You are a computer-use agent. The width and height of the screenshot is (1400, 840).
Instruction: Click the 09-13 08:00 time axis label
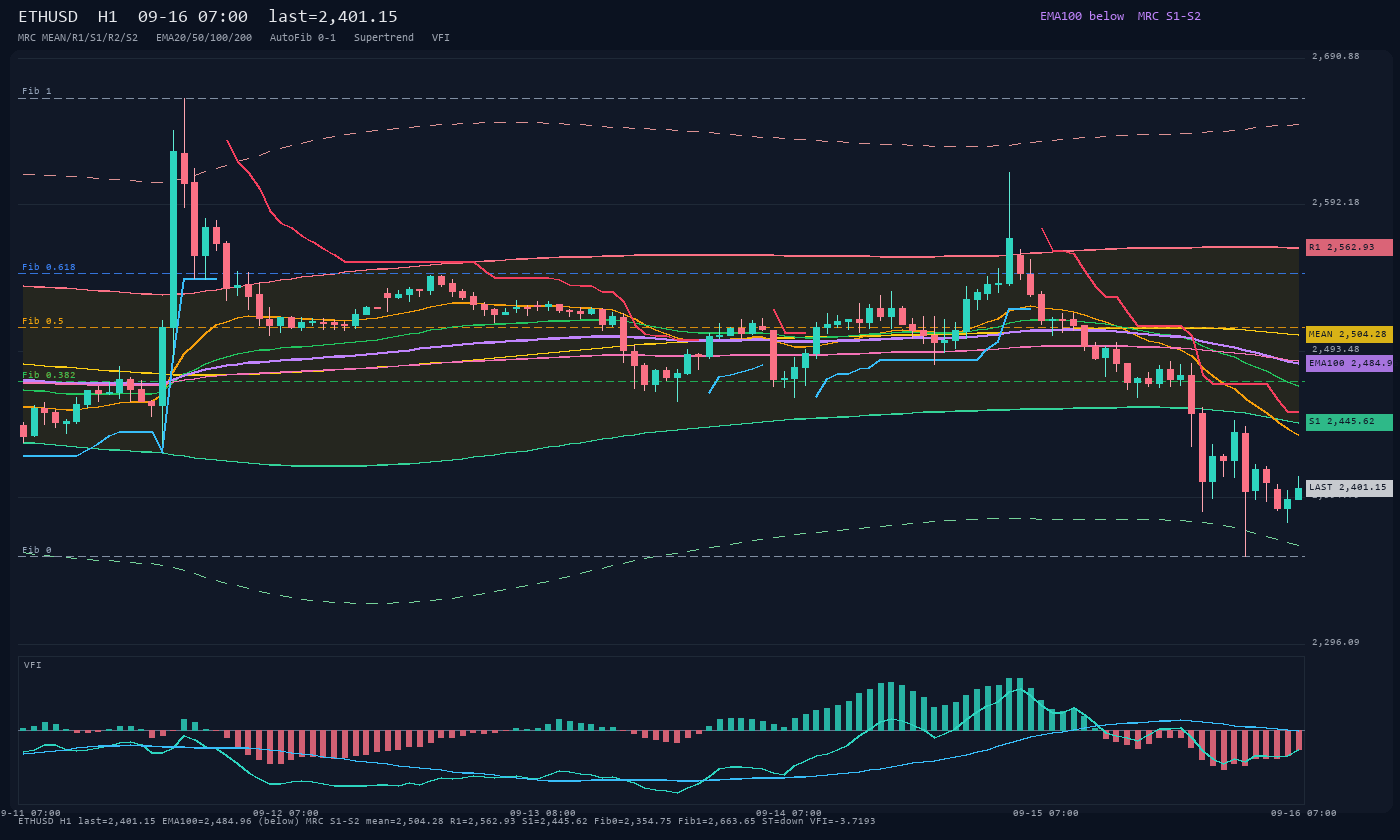[543, 813]
